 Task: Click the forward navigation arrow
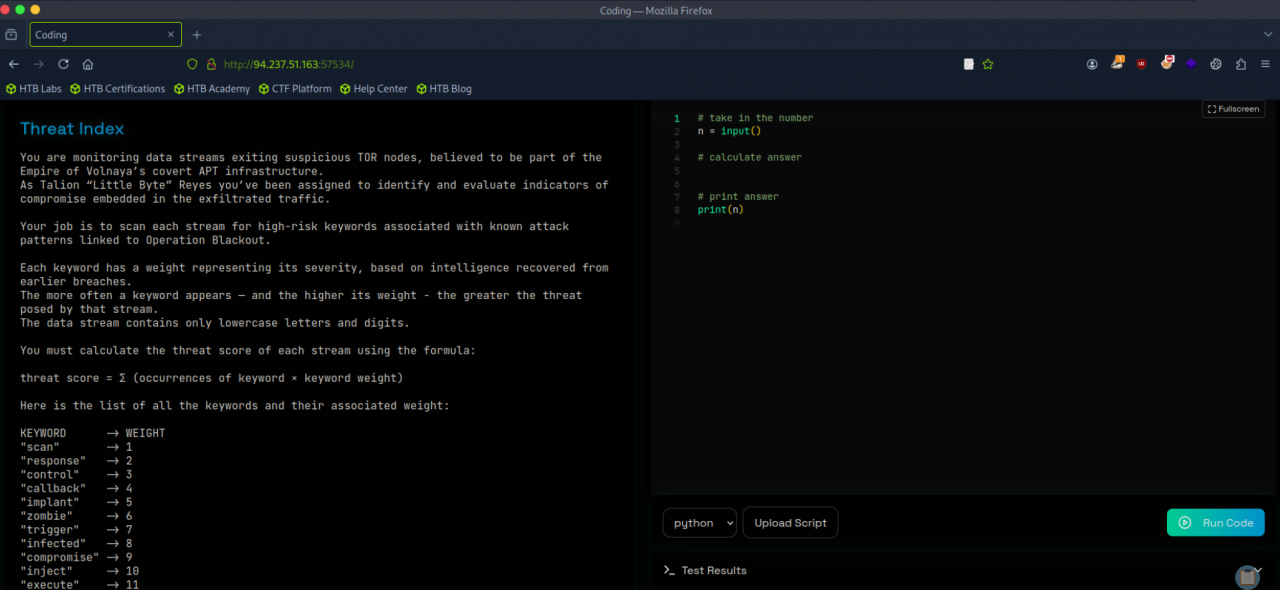(38, 63)
